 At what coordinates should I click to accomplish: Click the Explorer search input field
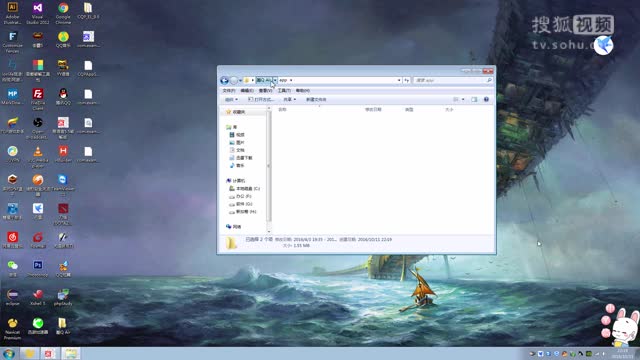pyautogui.click(x=453, y=80)
